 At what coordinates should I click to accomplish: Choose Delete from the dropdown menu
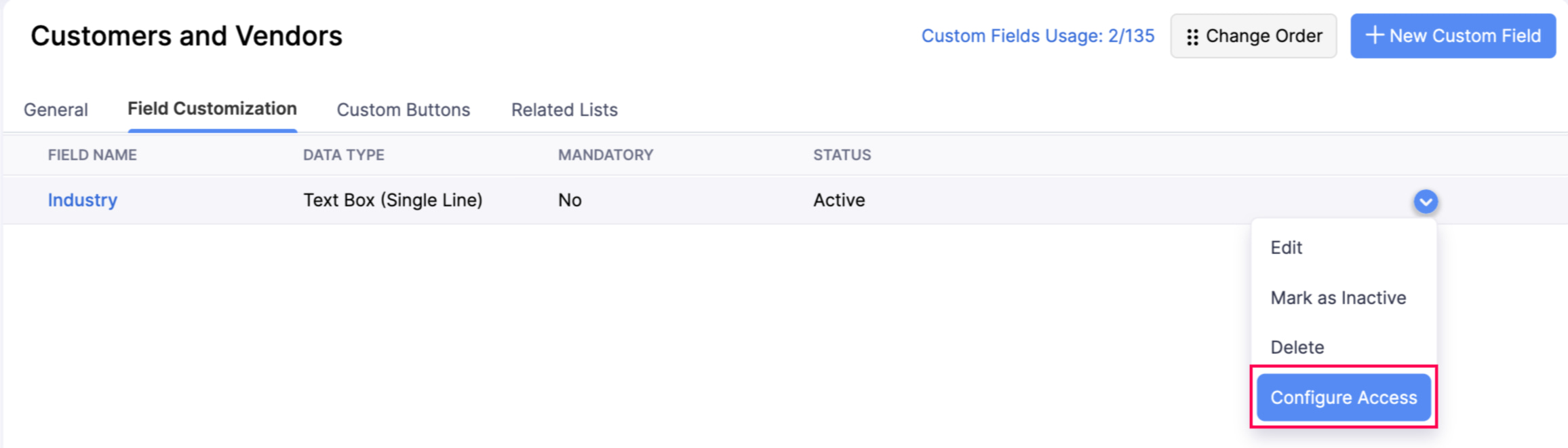(1297, 347)
